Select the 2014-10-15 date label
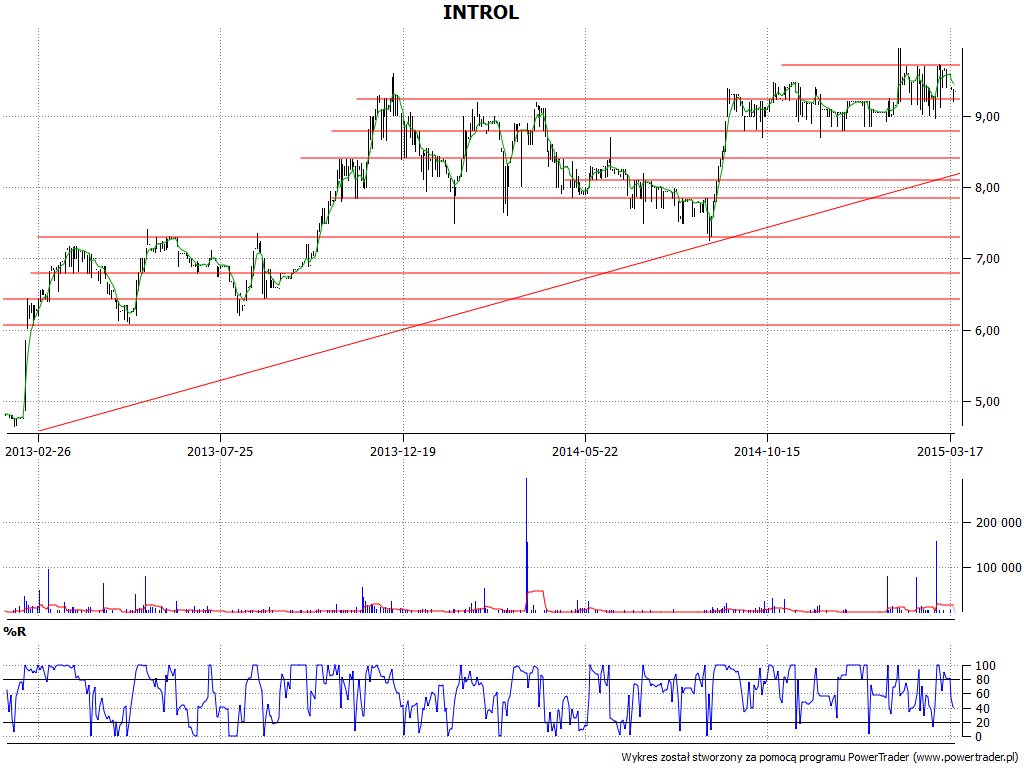The width and height of the screenshot is (1024, 768). click(767, 451)
